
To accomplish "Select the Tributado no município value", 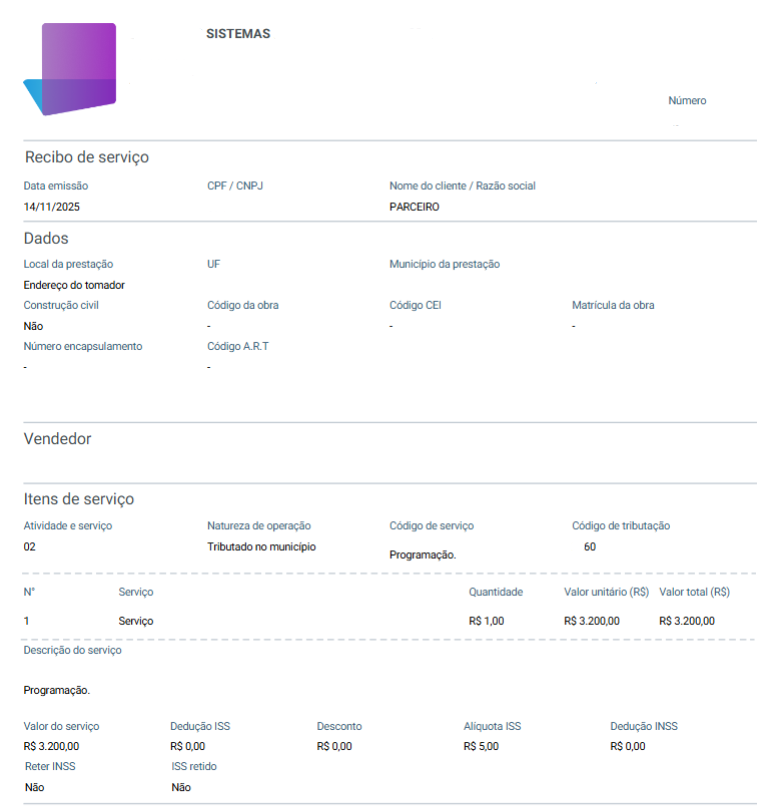I will [261, 547].
